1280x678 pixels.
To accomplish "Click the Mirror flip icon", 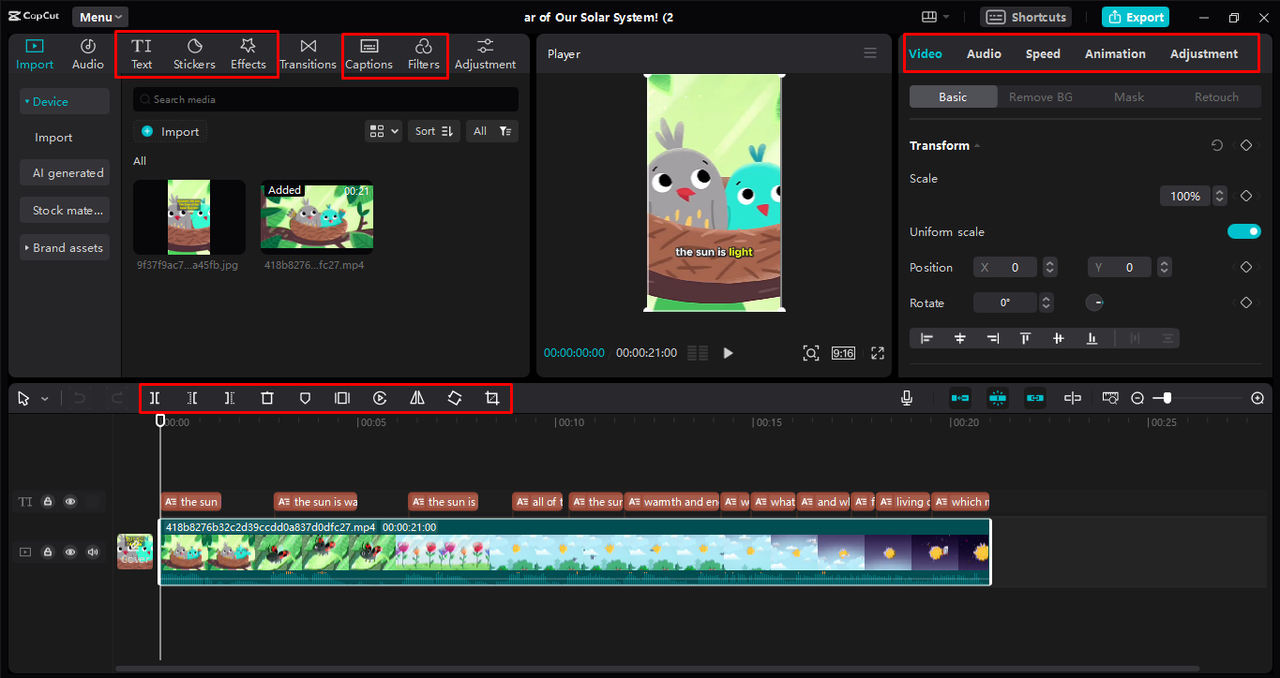I will [417, 398].
